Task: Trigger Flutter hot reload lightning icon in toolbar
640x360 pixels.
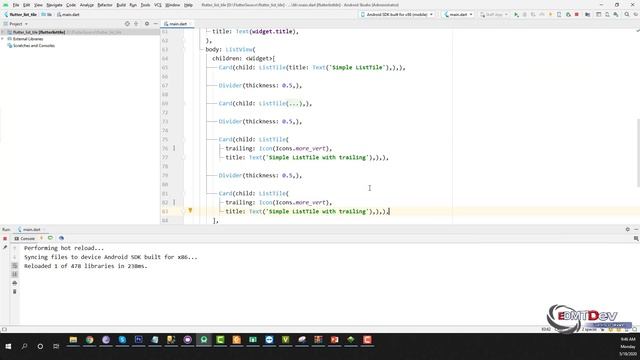Action: (550, 14)
